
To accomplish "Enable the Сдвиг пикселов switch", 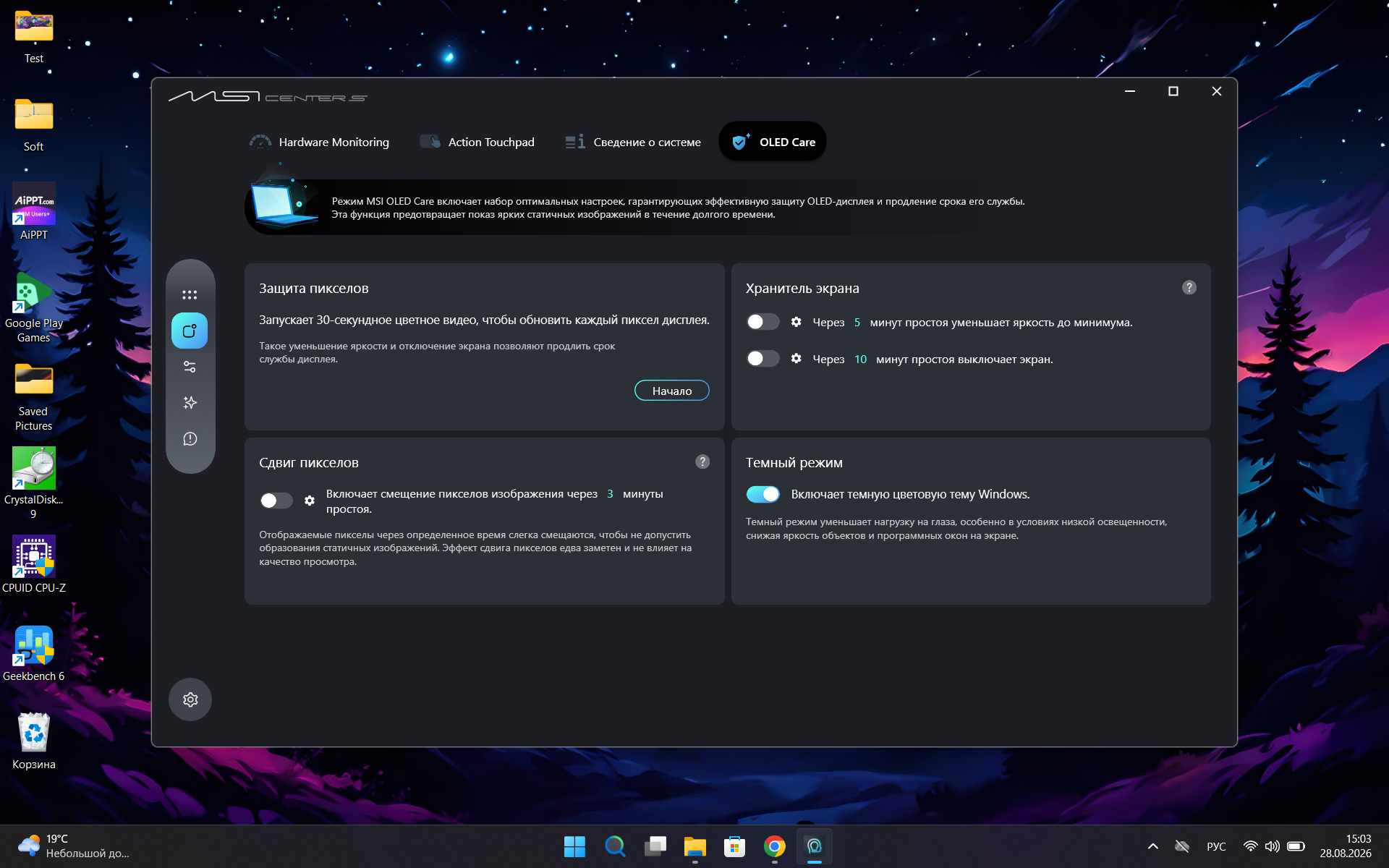I will (276, 501).
